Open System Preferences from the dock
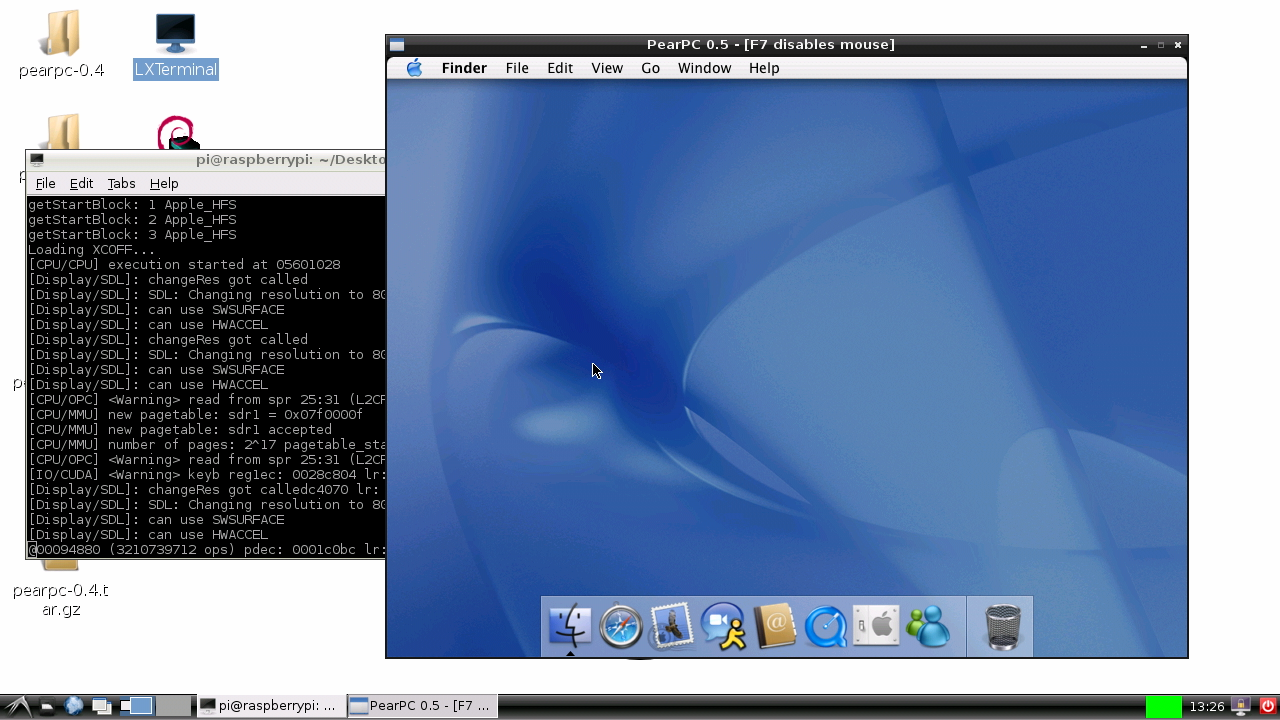Image resolution: width=1280 pixels, height=720 pixels. 876,627
